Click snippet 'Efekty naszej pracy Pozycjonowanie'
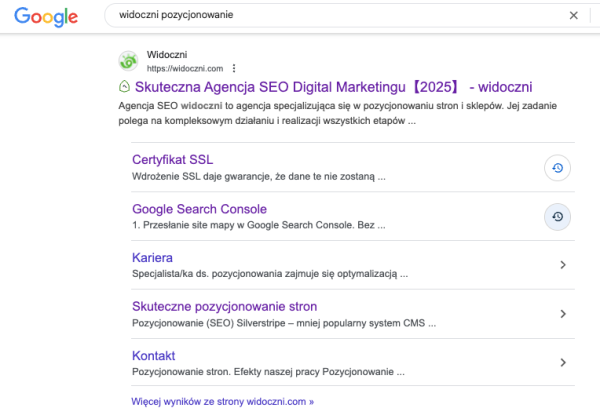This screenshot has width=600, height=419. (268, 372)
